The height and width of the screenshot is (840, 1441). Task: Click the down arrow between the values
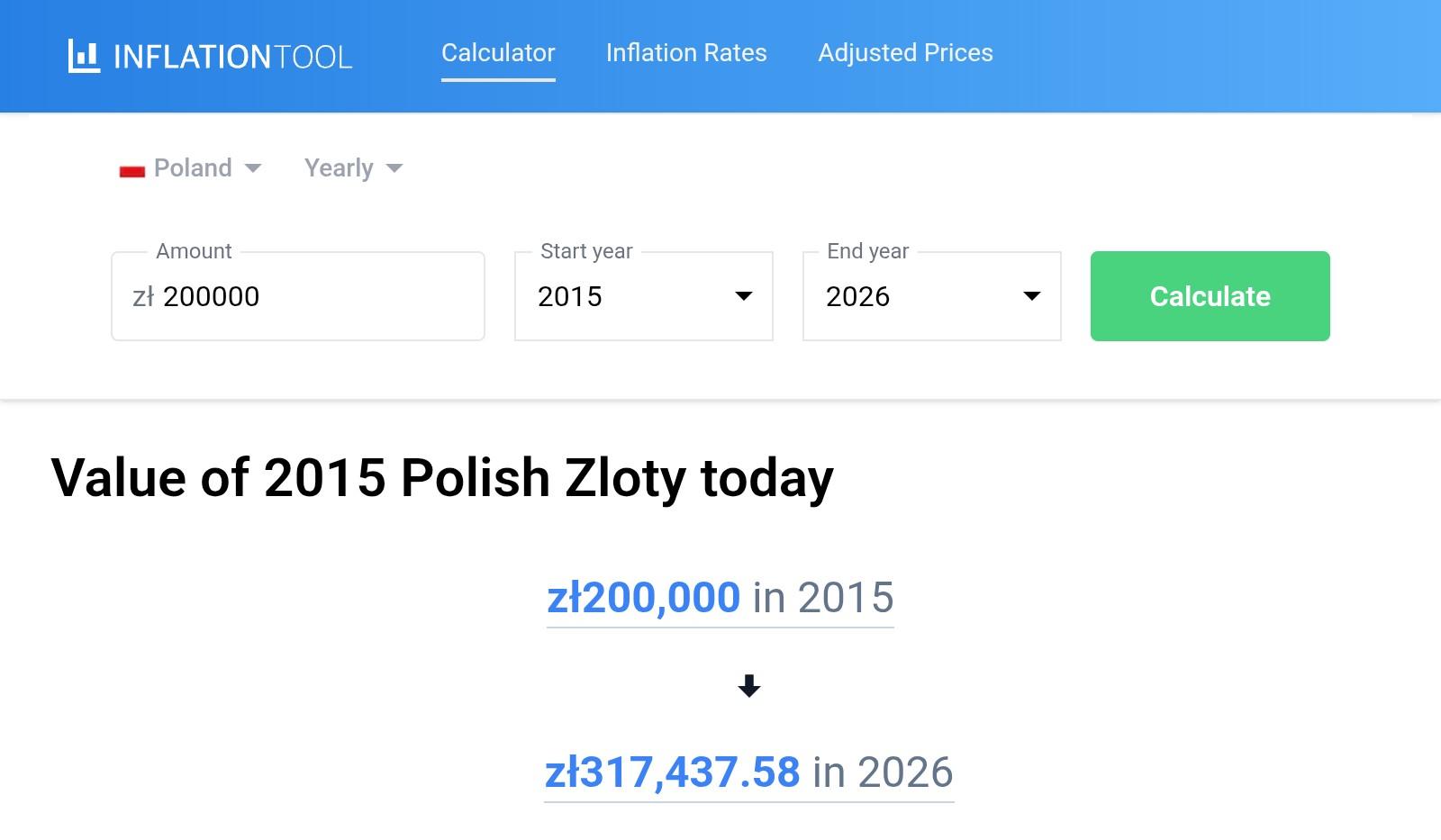(748, 686)
